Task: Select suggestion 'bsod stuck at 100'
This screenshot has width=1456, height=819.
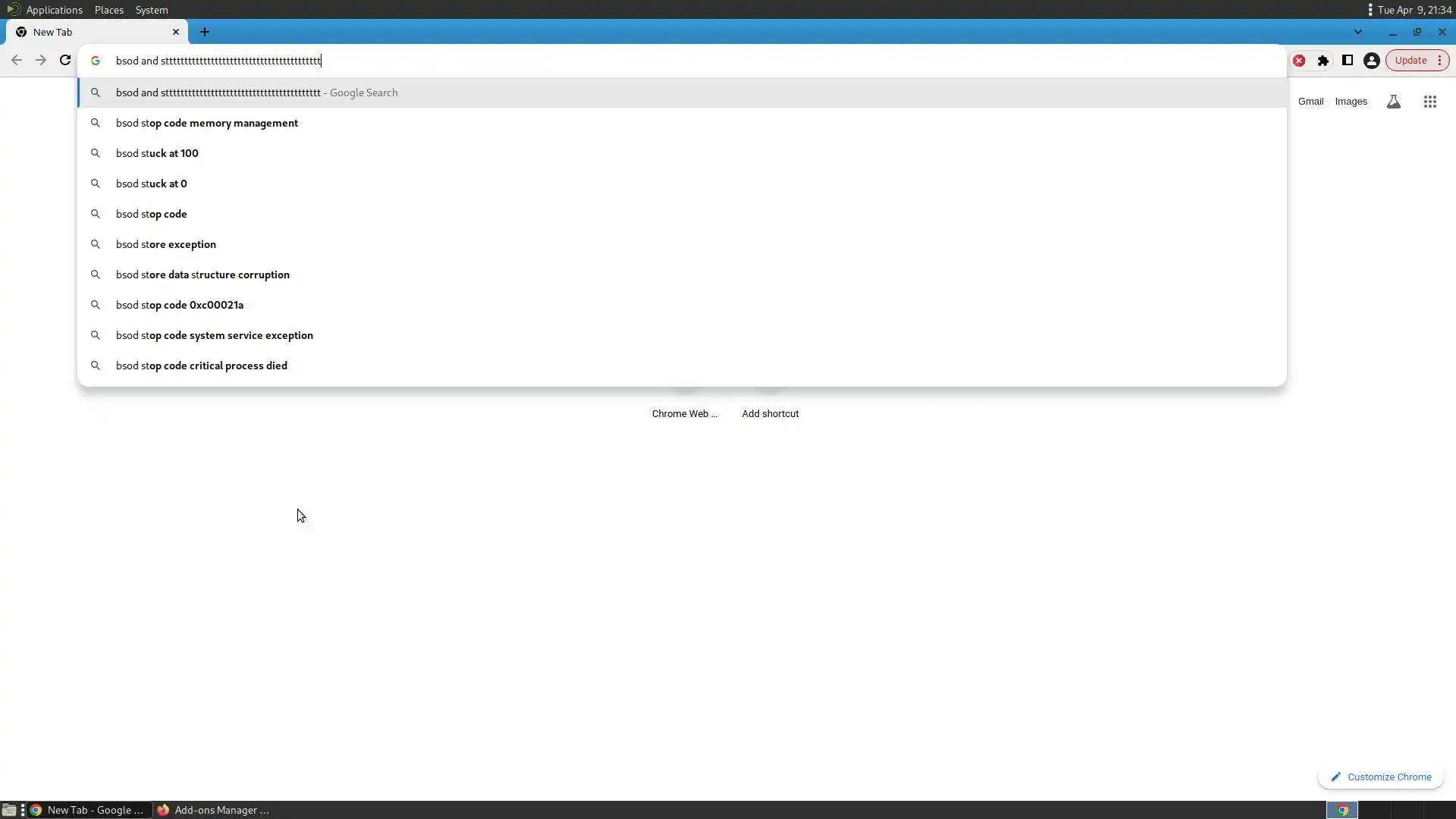Action: (x=157, y=153)
